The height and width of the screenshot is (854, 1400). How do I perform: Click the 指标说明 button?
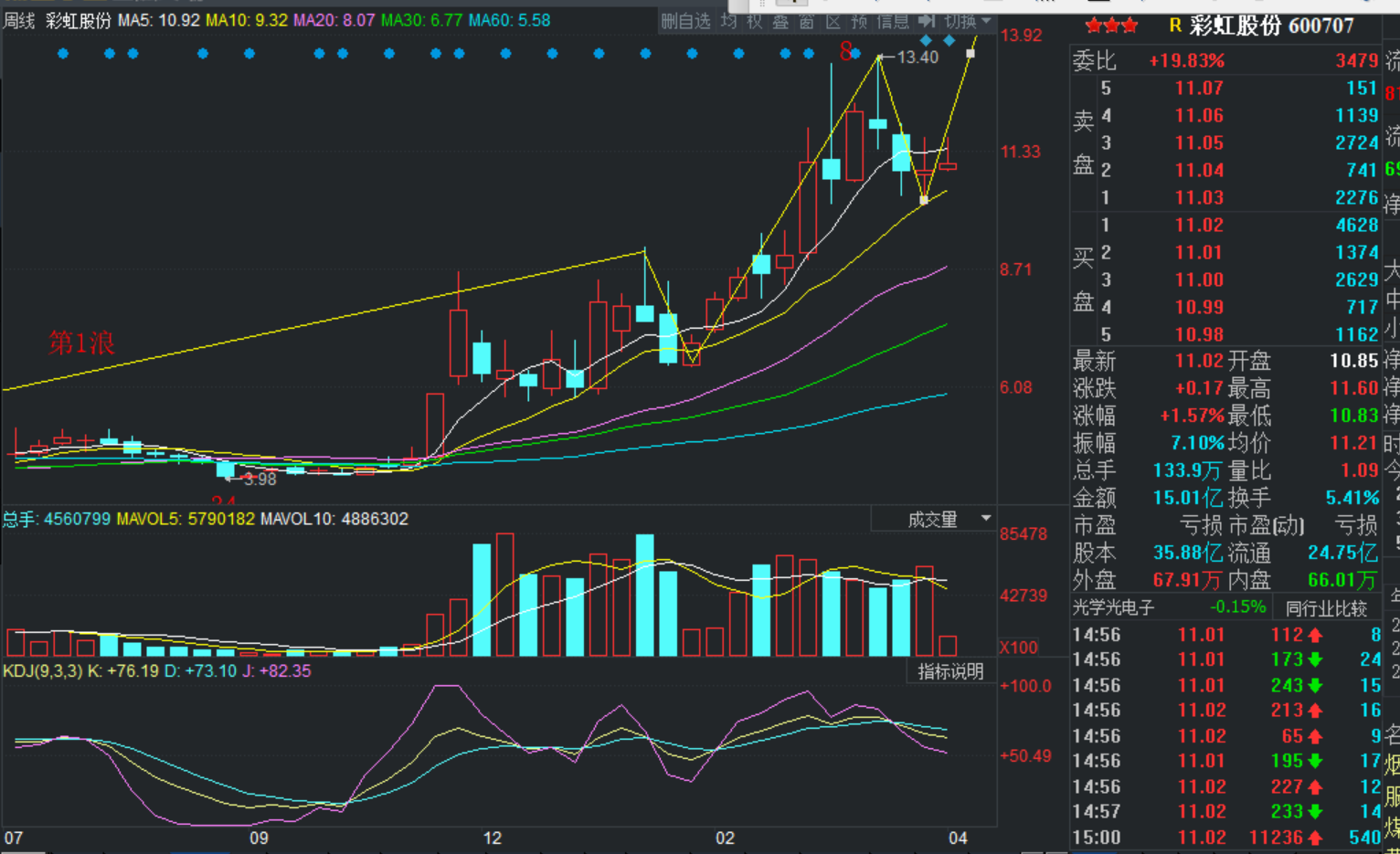(x=950, y=671)
